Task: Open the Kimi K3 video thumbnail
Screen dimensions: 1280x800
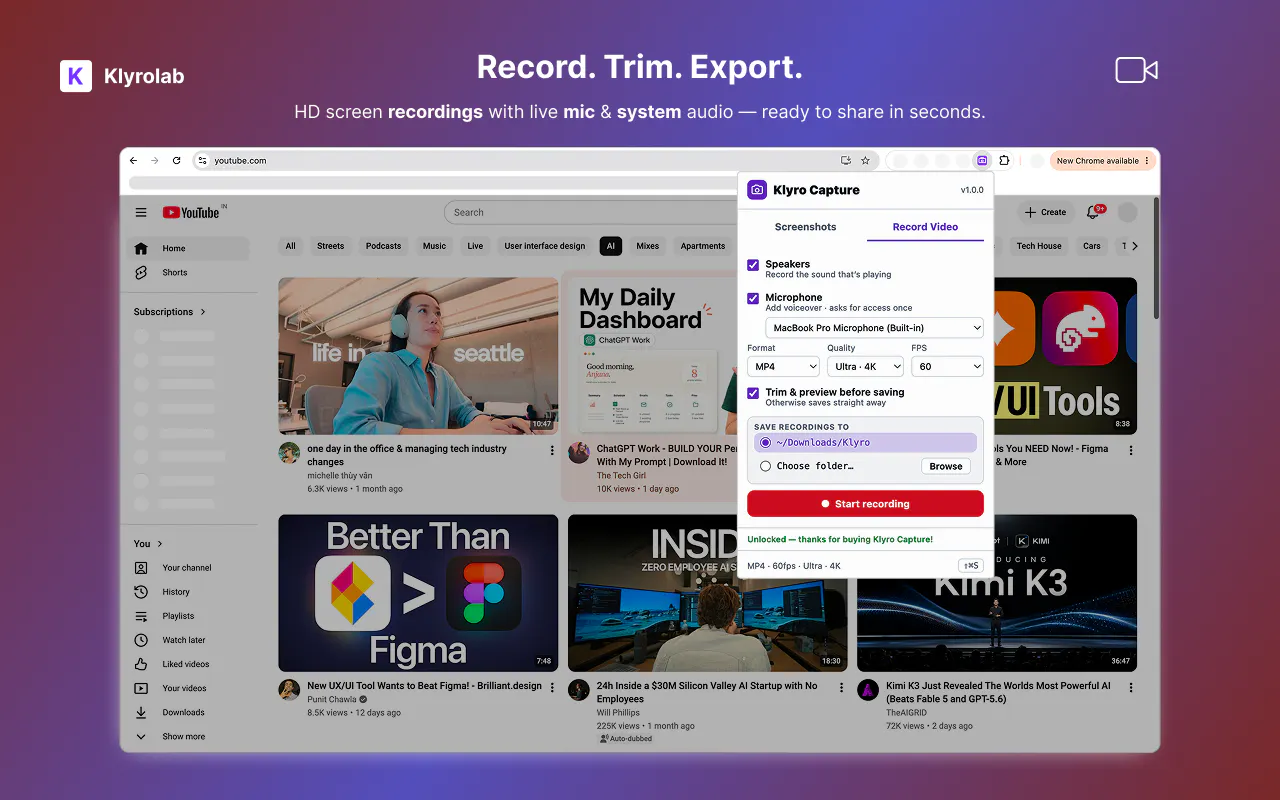Action: [x=997, y=593]
